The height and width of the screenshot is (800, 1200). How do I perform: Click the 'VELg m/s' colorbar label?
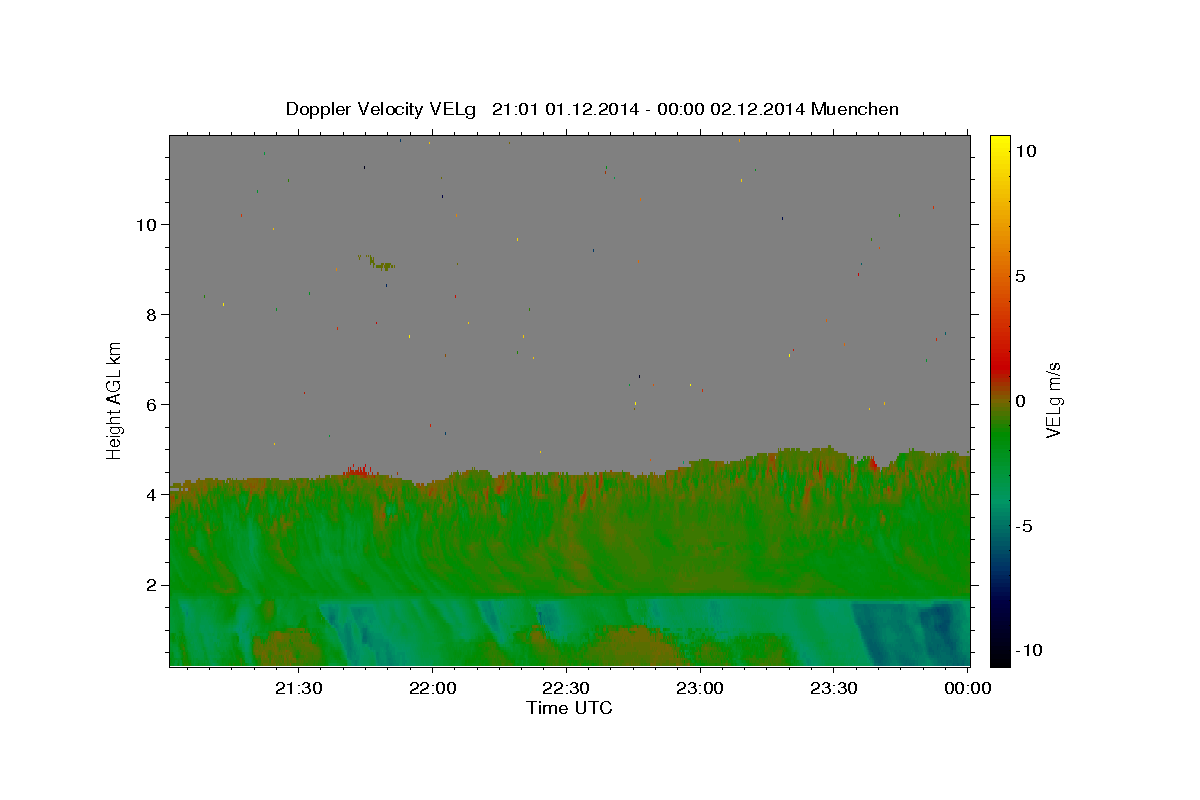(x=1053, y=400)
